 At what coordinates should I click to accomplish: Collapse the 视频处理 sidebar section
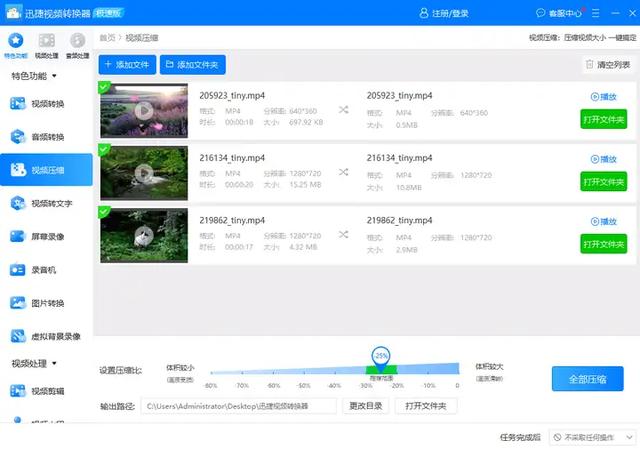pyautogui.click(x=33, y=363)
